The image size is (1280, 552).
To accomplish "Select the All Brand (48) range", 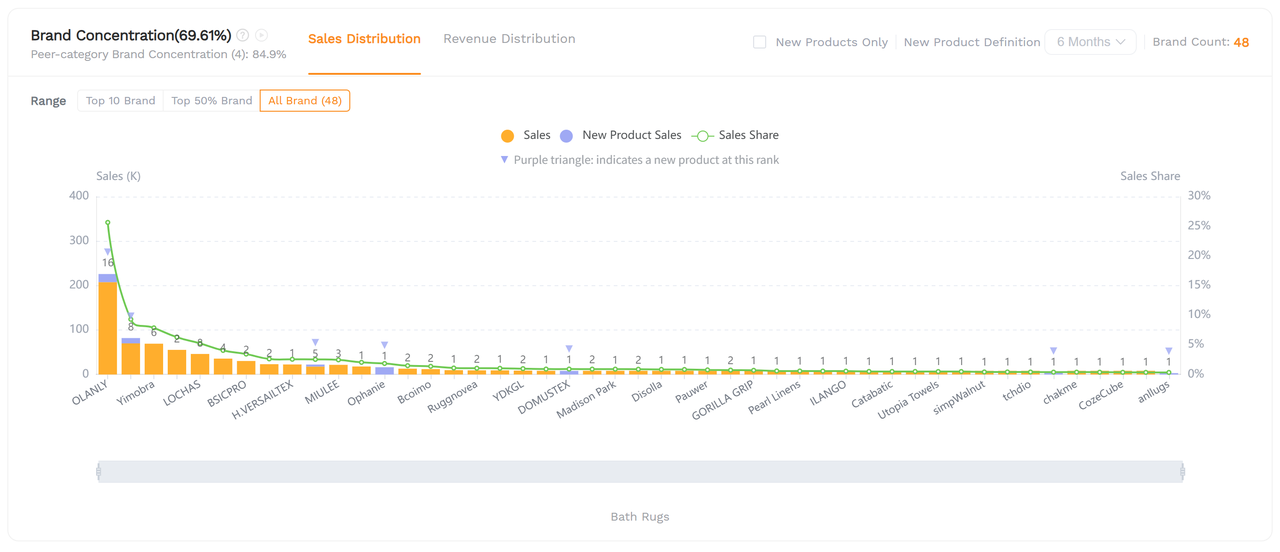I will (305, 101).
